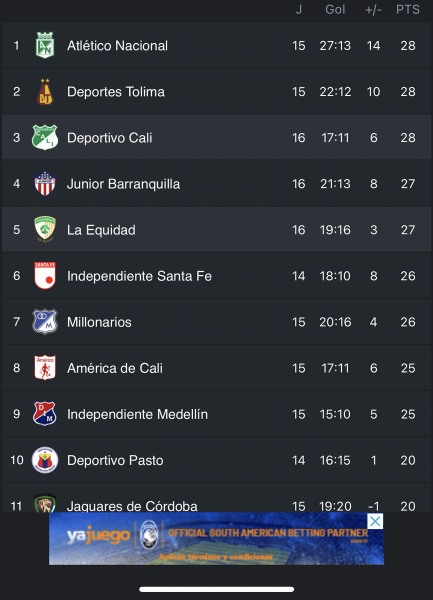Tap the Millonarios team badge

tap(45, 321)
